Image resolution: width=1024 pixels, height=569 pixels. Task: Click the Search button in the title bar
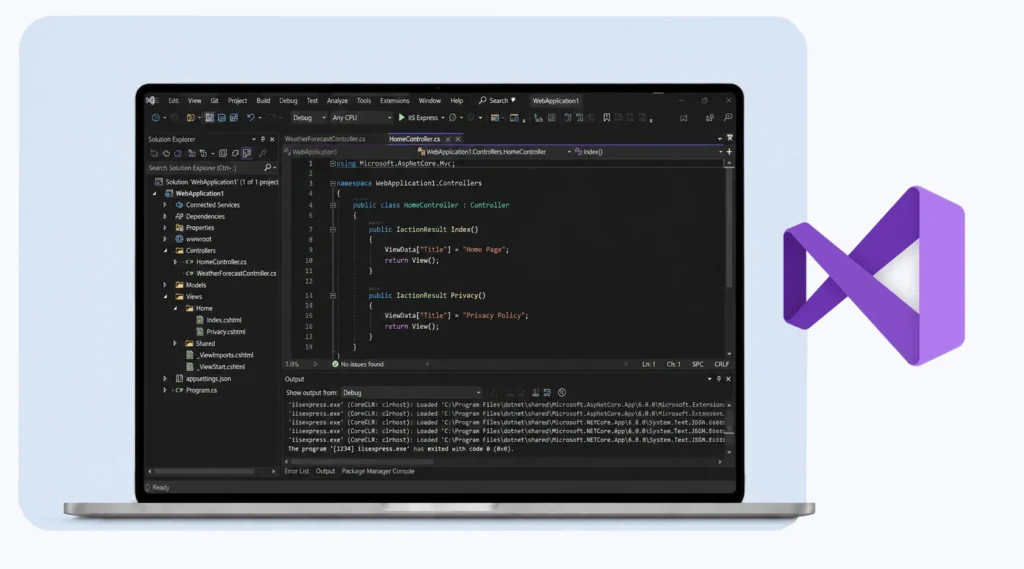tap(498, 101)
